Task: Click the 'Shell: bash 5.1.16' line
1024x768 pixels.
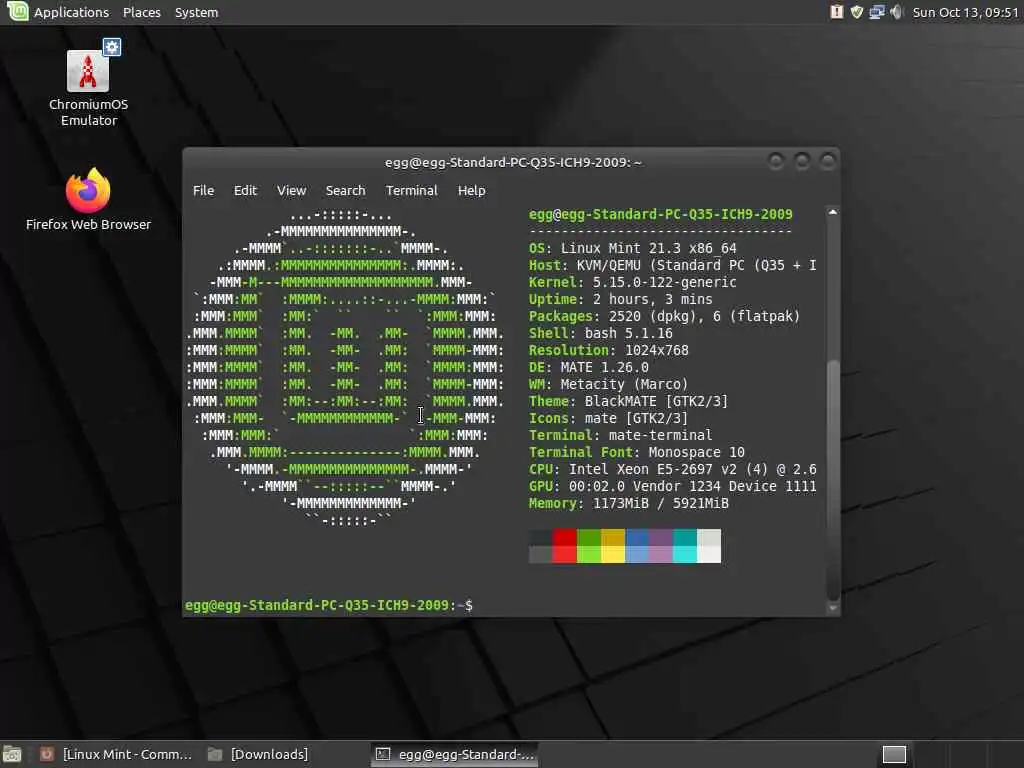Action: [600, 333]
